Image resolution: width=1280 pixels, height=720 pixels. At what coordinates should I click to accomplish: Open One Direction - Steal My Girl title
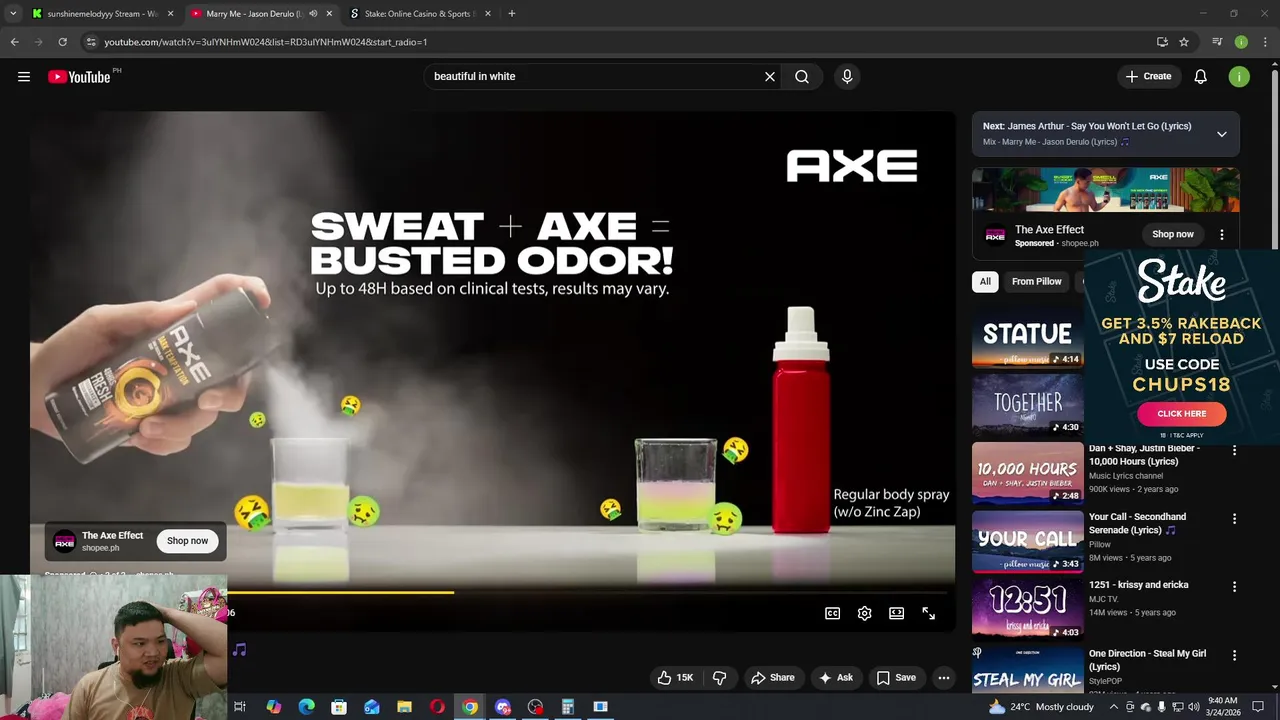(1147, 660)
